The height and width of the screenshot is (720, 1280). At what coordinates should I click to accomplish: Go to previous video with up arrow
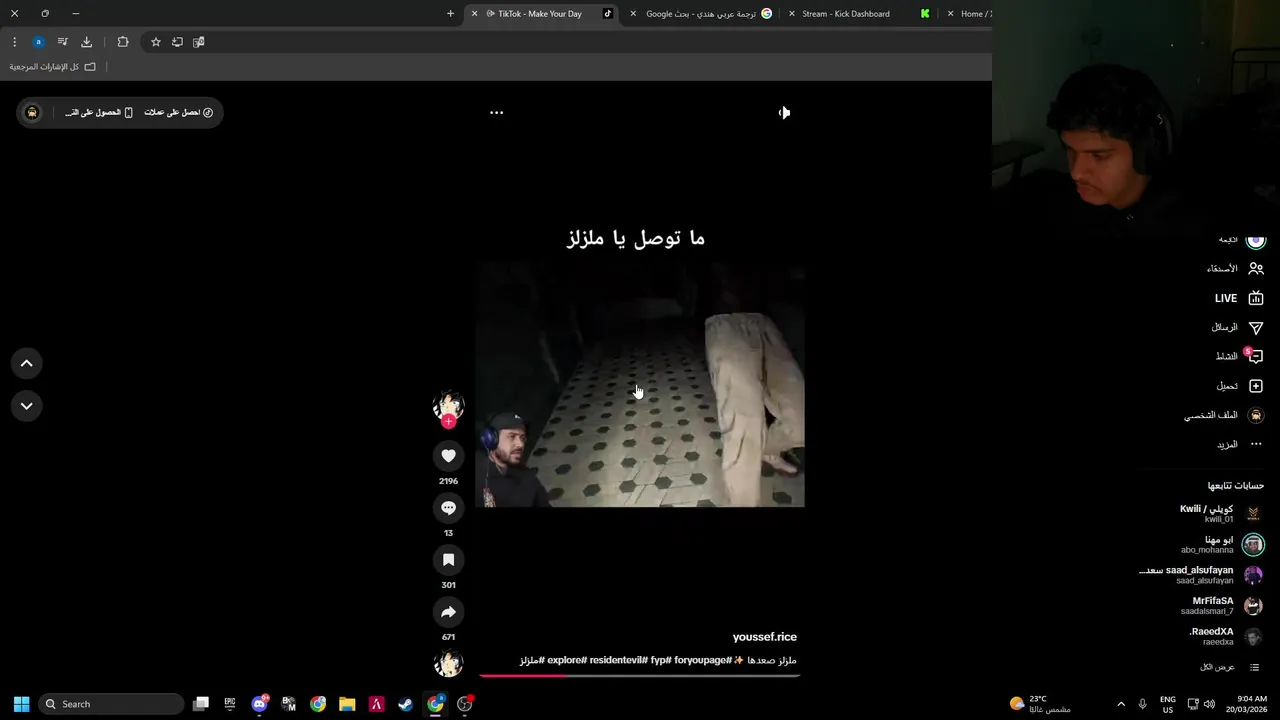(x=27, y=364)
